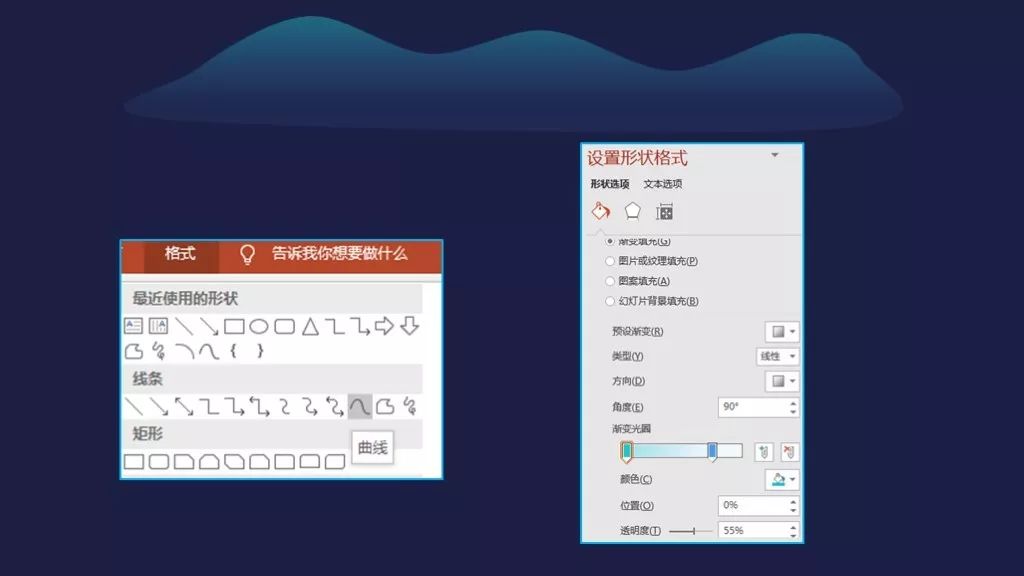This screenshot has width=1024, height=576.
Task: Click the Remove gradient stop icon
Action: tap(789, 452)
